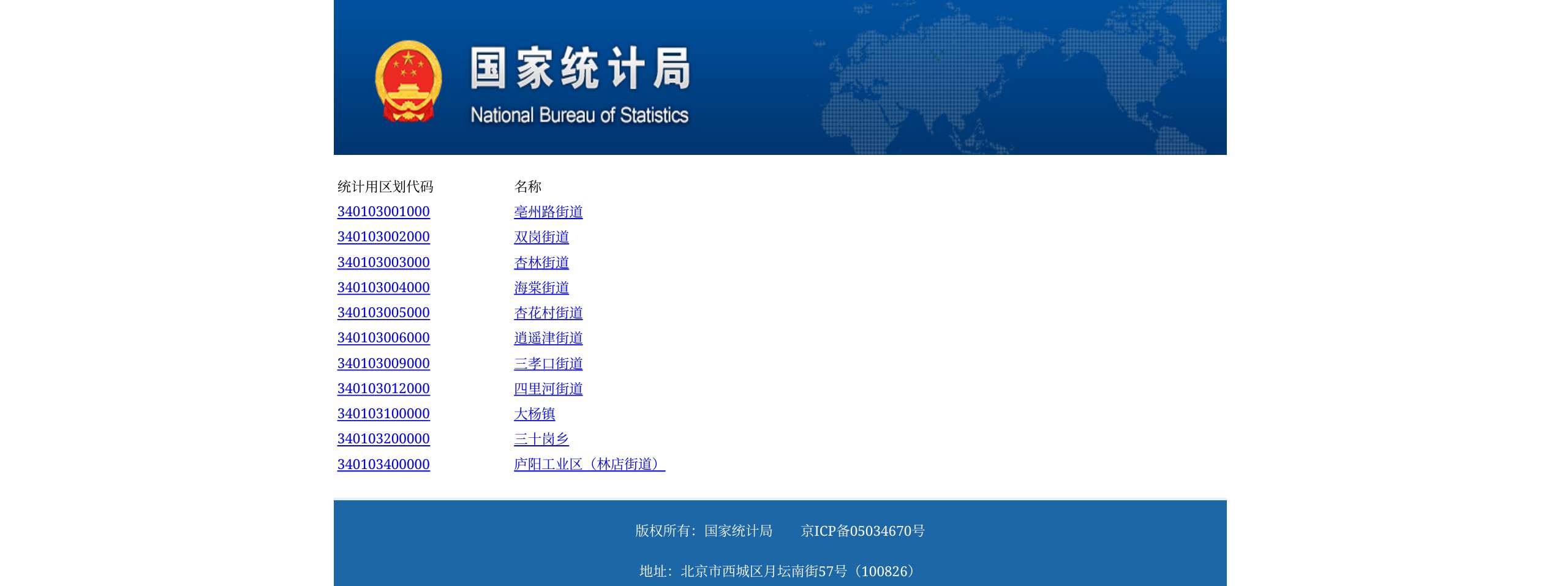
Task: Click code link 340103012000
Action: click(383, 389)
